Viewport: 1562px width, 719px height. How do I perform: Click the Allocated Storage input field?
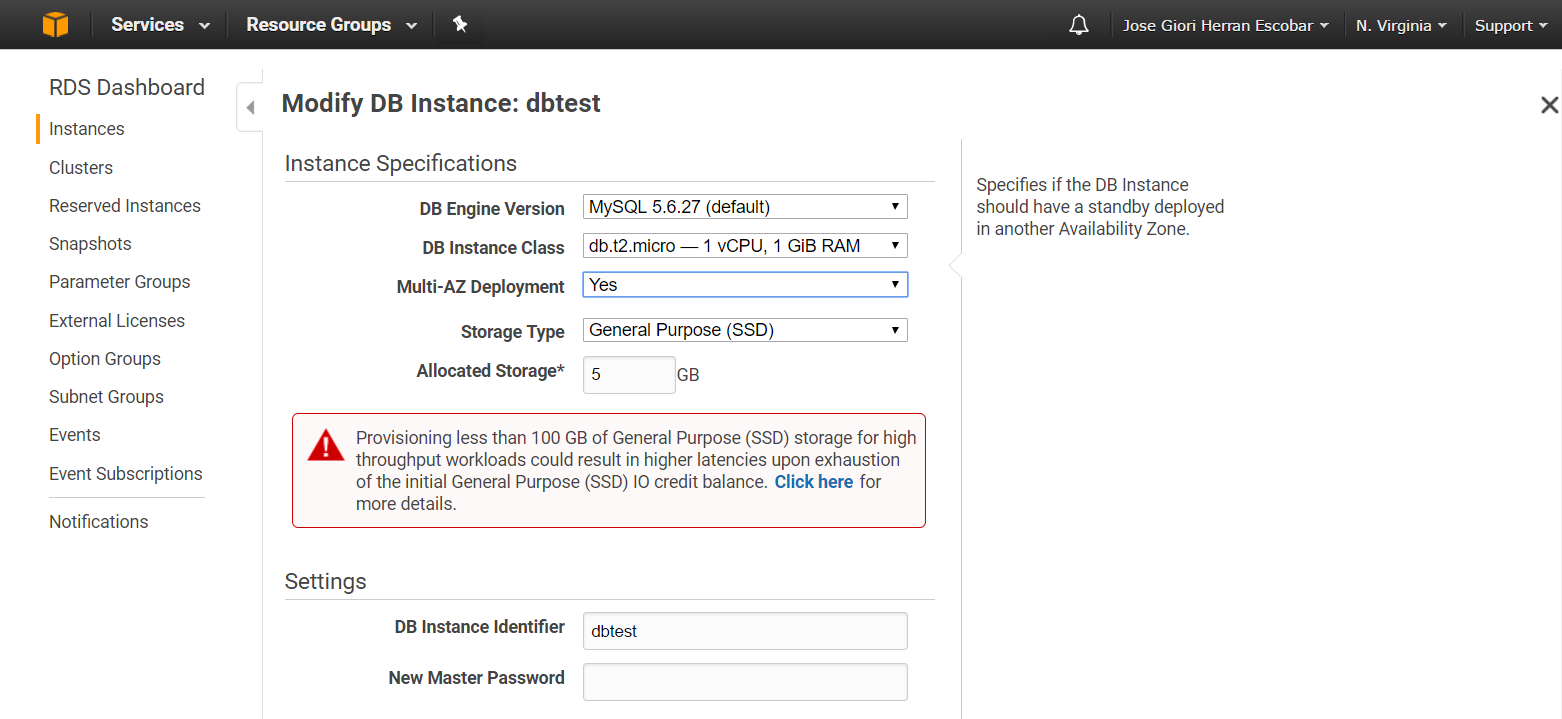[x=629, y=375]
